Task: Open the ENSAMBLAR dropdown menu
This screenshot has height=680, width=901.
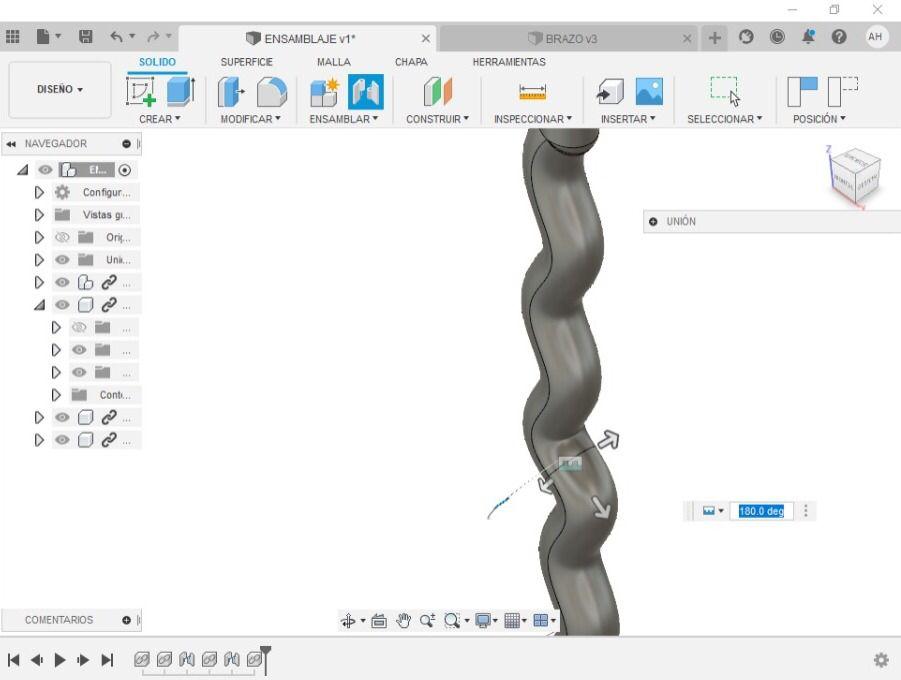Action: pyautogui.click(x=344, y=119)
